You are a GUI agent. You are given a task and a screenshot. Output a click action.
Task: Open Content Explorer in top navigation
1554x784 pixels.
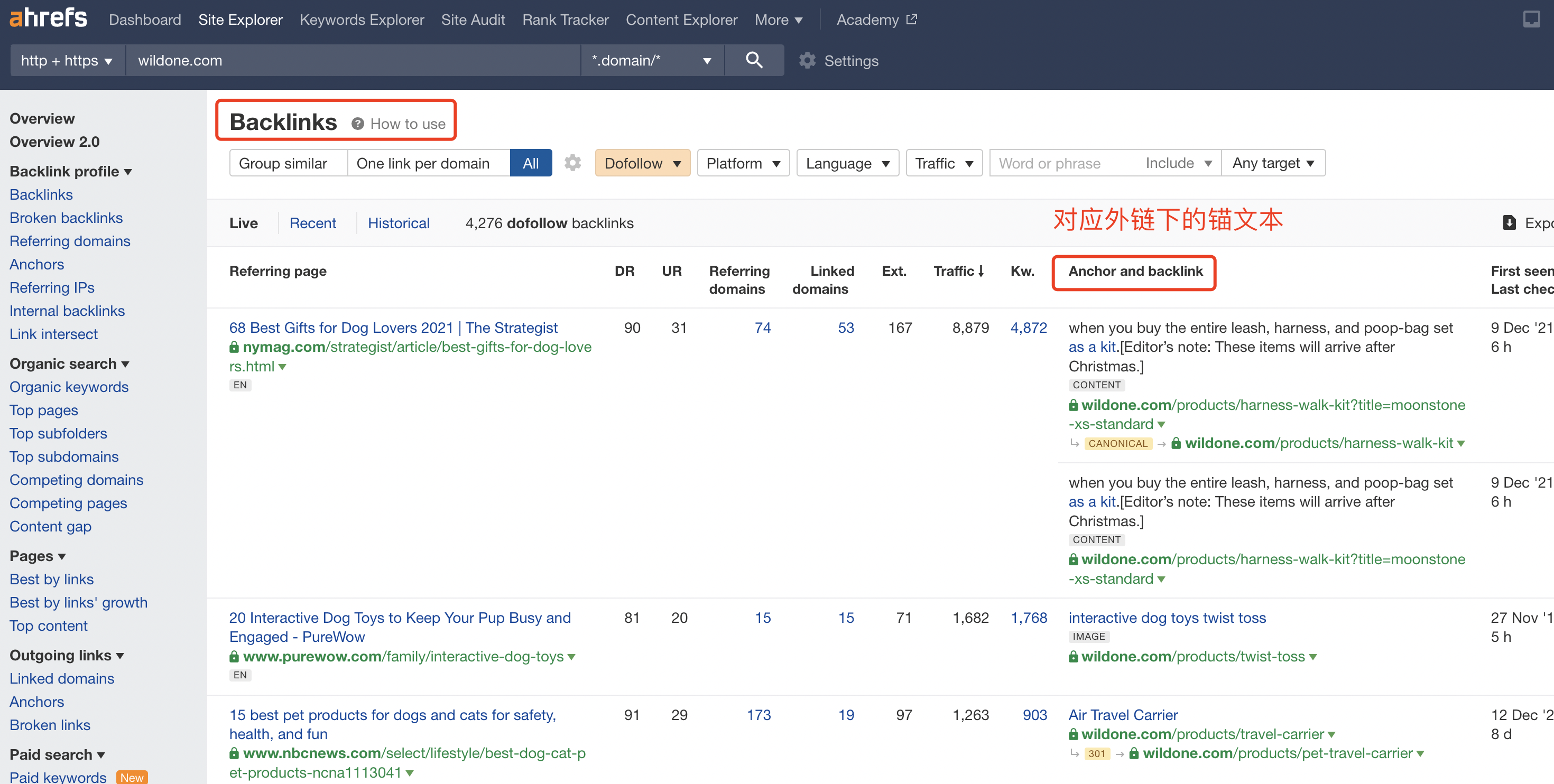[682, 20]
